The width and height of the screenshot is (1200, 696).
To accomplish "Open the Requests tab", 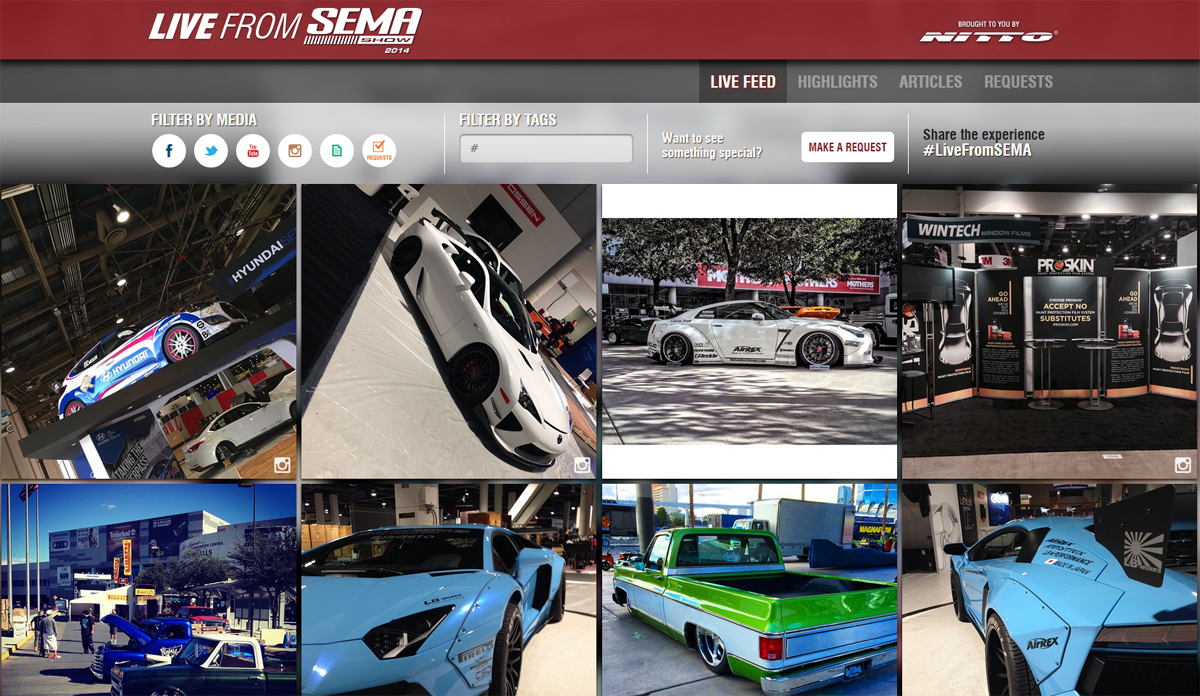I will (x=1018, y=82).
